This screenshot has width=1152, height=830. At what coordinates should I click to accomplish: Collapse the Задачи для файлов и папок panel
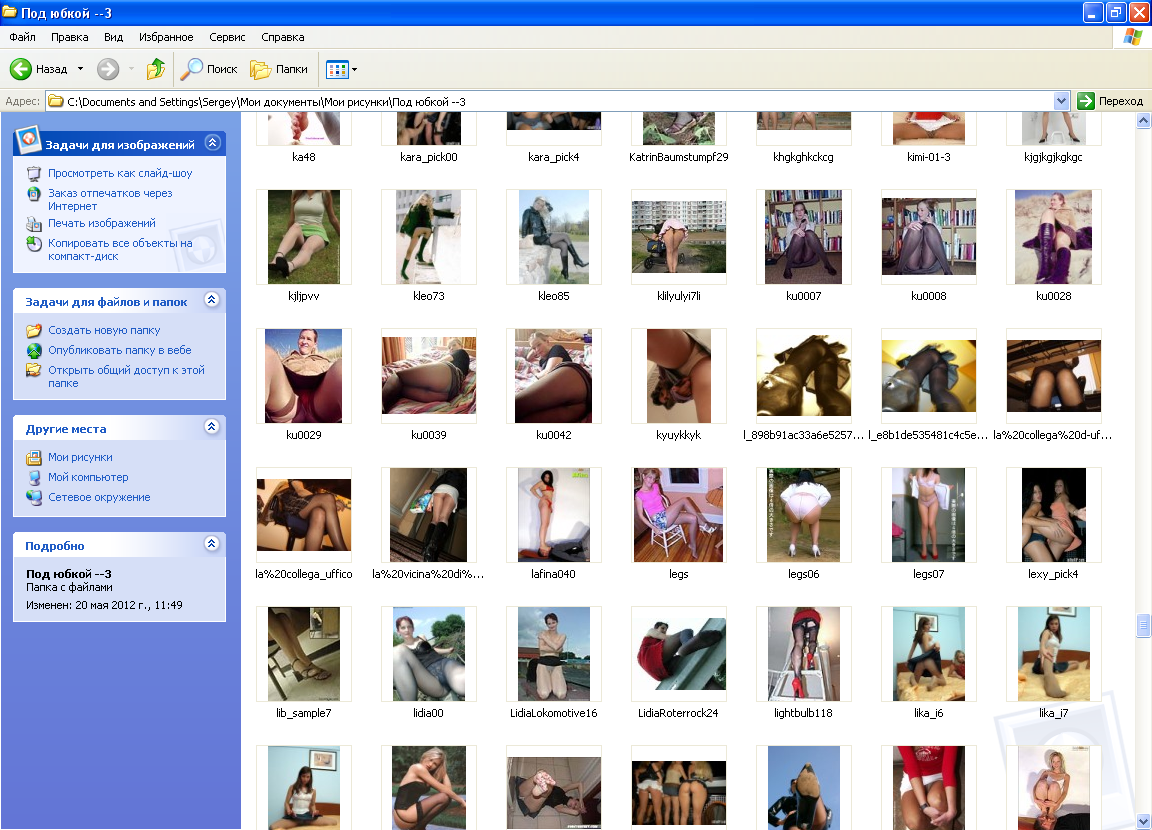coord(212,300)
